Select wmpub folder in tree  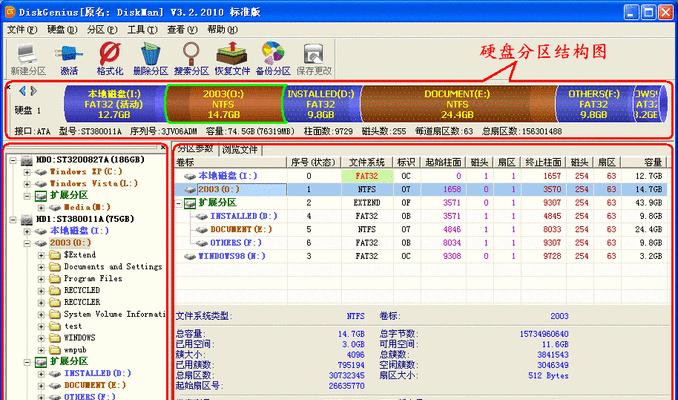[75, 349]
